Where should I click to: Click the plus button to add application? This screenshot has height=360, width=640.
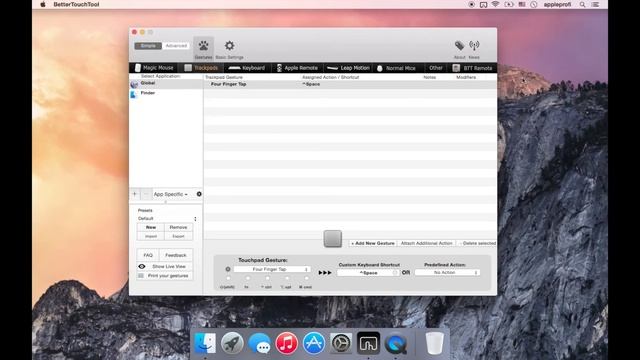135,194
